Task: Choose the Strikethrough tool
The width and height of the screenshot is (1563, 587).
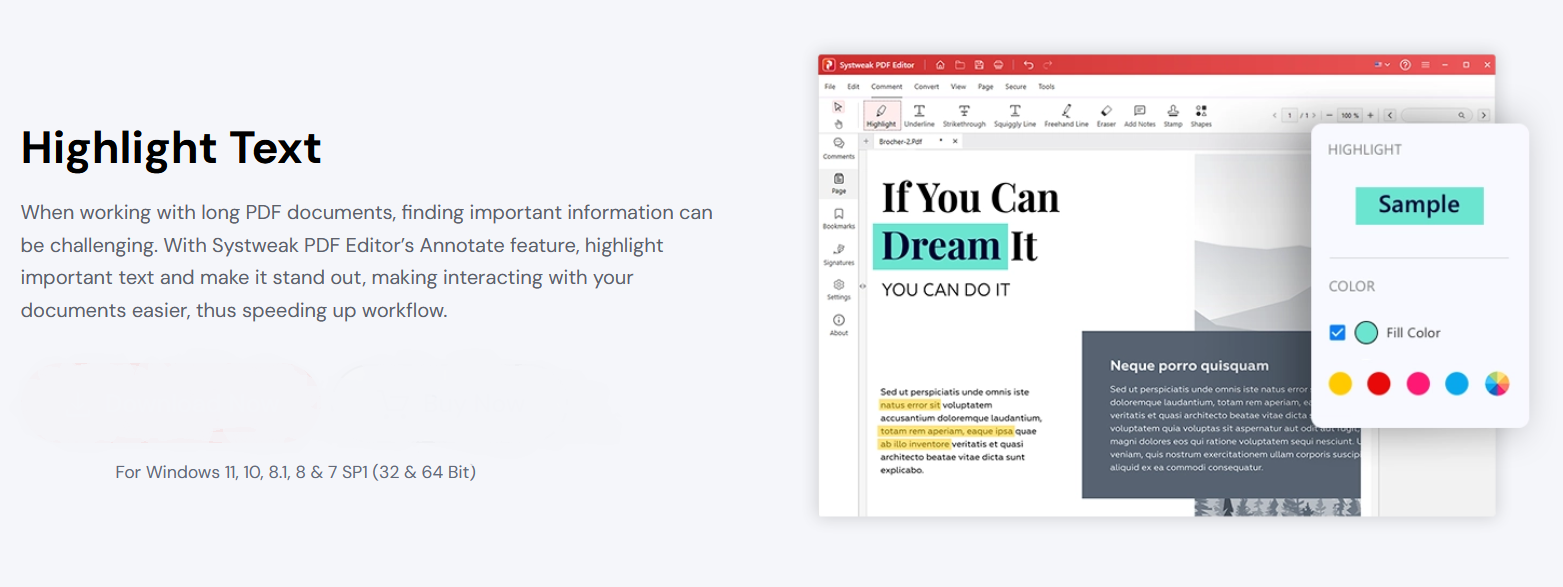Action: click(x=964, y=116)
